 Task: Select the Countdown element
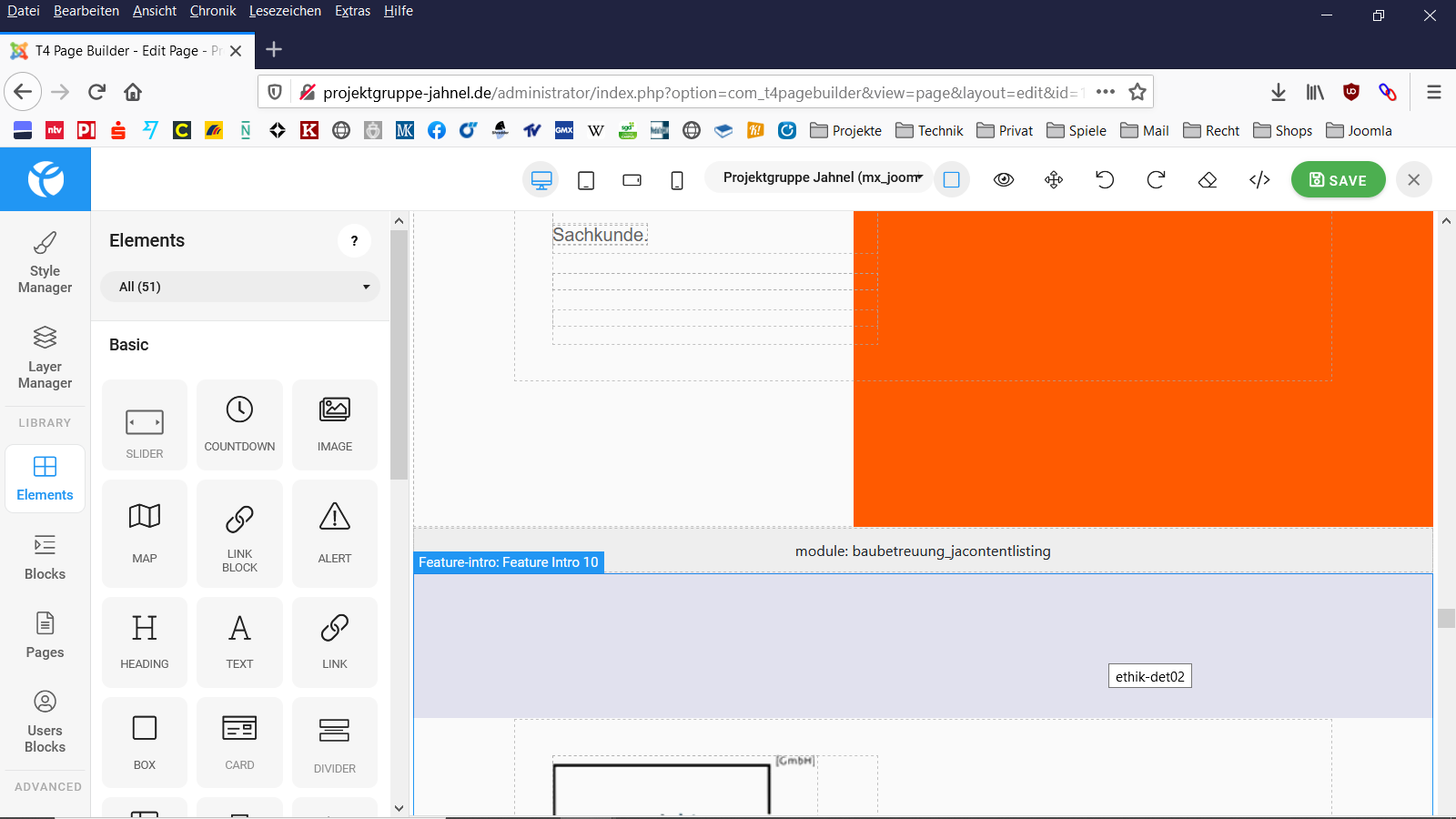point(239,424)
